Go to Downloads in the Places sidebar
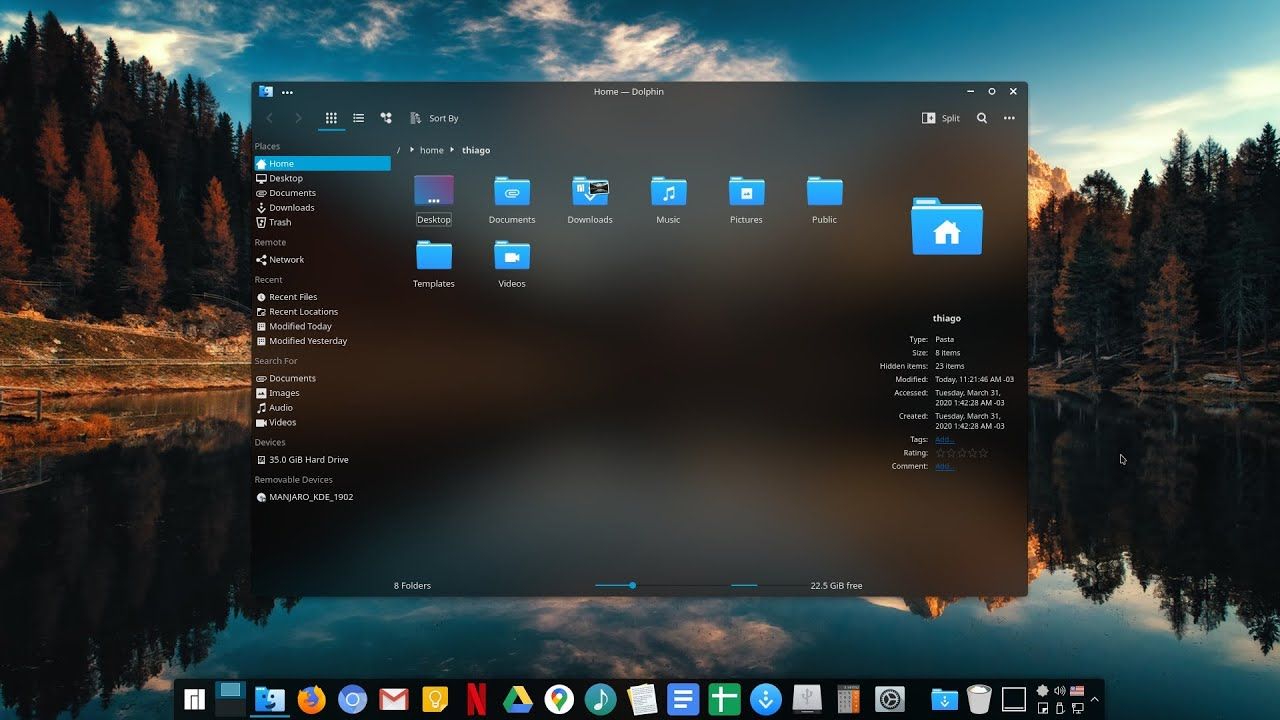Screen dimensions: 1280x720 (x=322, y=208)
